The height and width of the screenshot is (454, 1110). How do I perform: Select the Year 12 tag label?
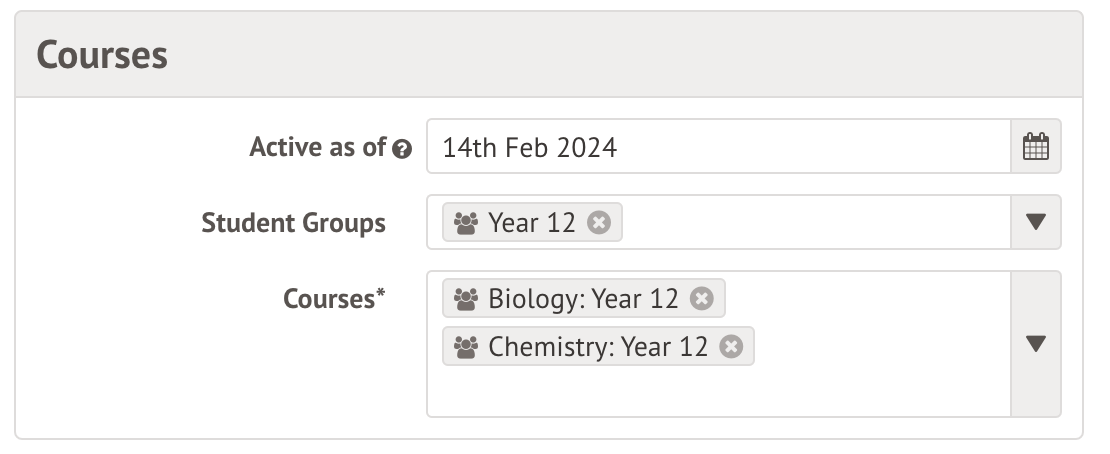coord(531,222)
